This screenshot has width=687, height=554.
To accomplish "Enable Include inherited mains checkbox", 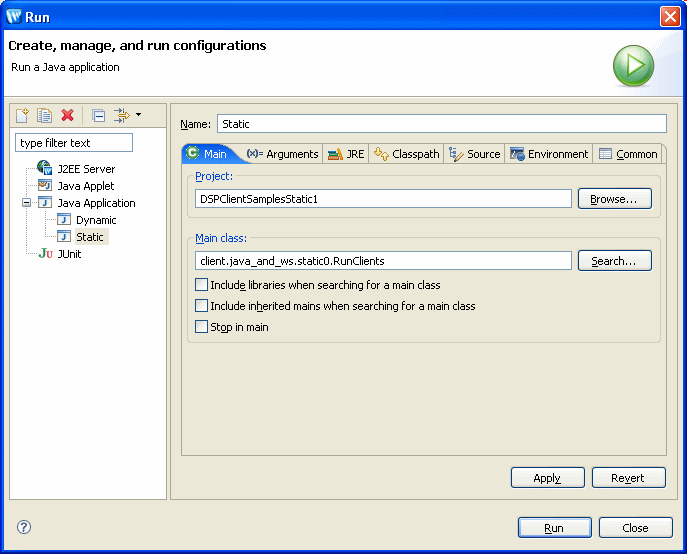I will coord(201,305).
